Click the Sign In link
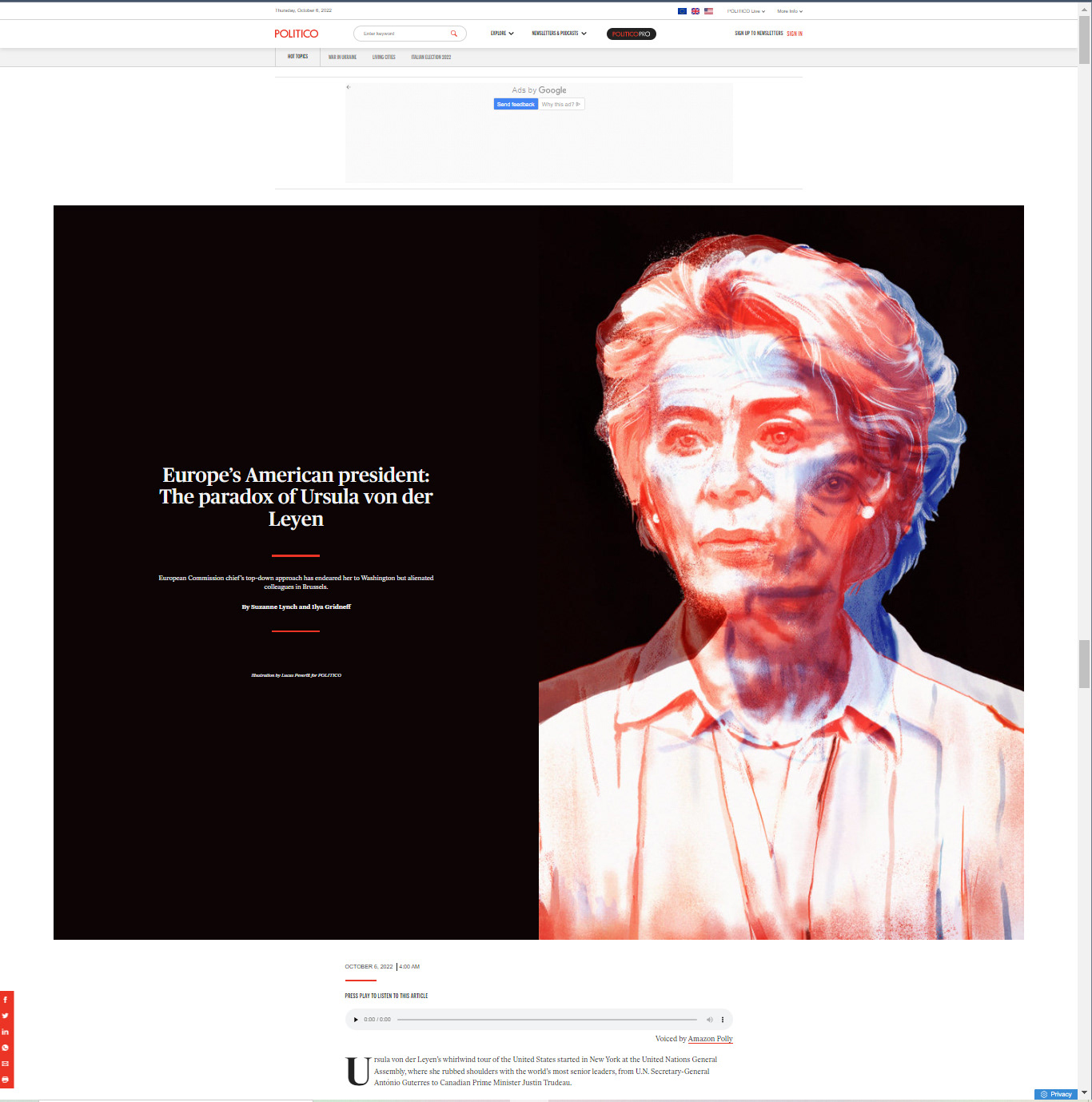The height and width of the screenshot is (1102, 1092). [795, 34]
